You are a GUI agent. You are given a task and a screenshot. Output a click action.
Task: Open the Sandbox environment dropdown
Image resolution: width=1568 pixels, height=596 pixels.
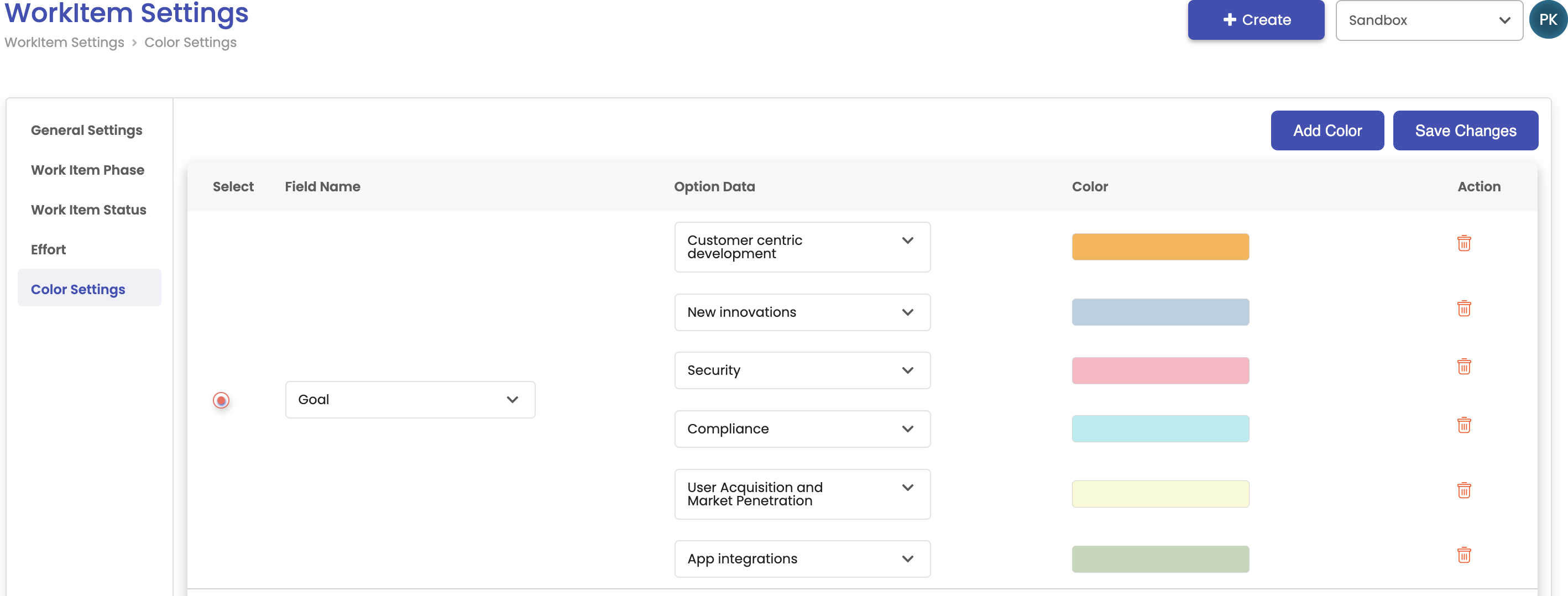1428,20
